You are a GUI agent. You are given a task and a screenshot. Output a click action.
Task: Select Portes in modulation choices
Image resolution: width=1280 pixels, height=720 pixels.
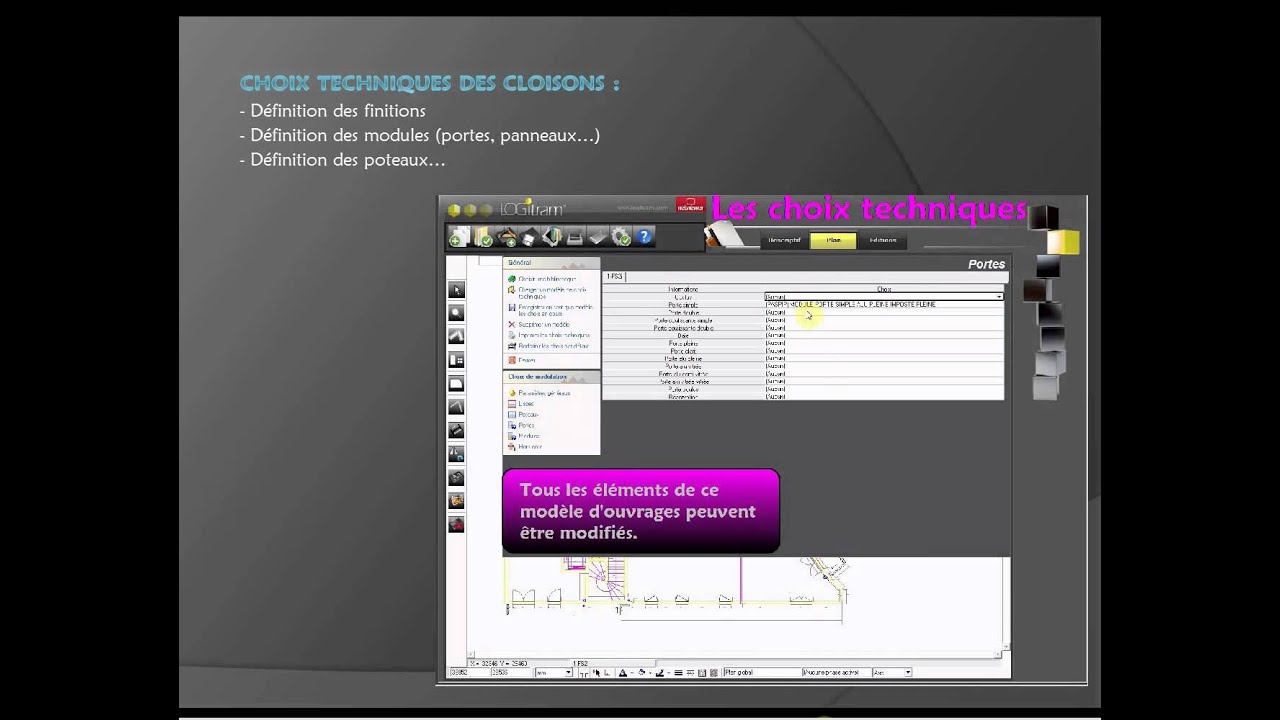tap(526, 425)
